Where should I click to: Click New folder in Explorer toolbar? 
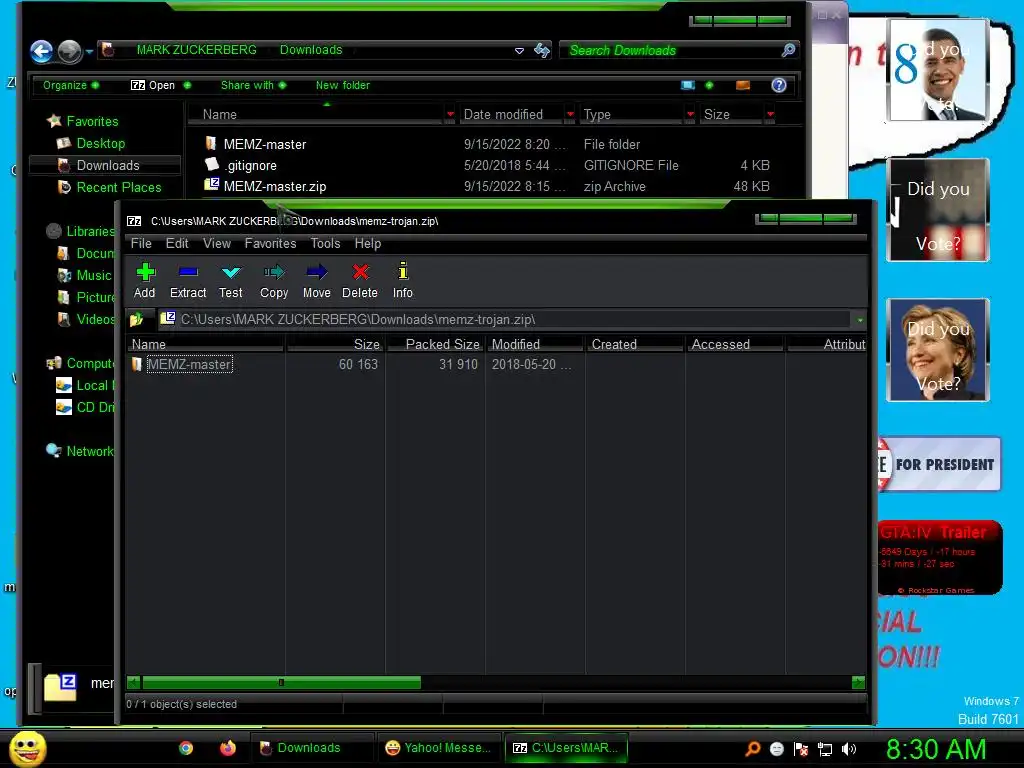pos(343,85)
